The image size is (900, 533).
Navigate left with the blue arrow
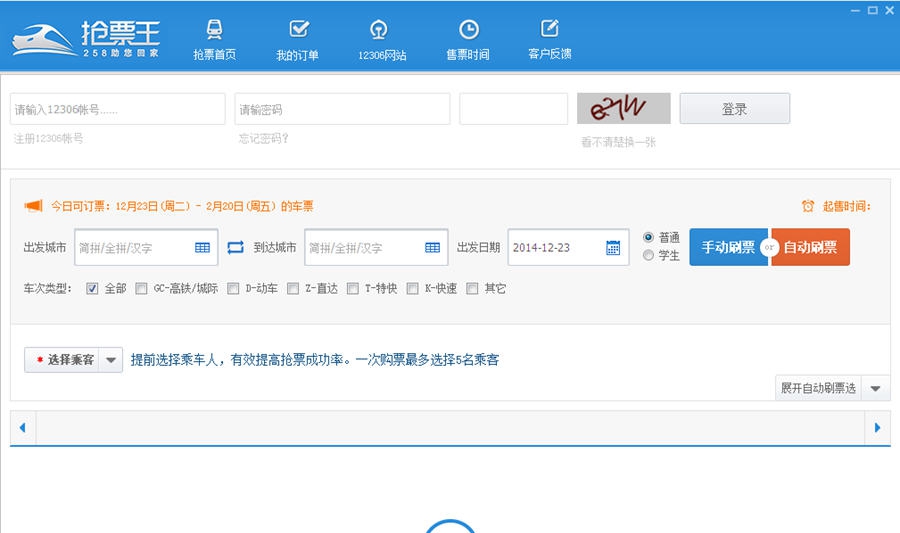(22, 427)
